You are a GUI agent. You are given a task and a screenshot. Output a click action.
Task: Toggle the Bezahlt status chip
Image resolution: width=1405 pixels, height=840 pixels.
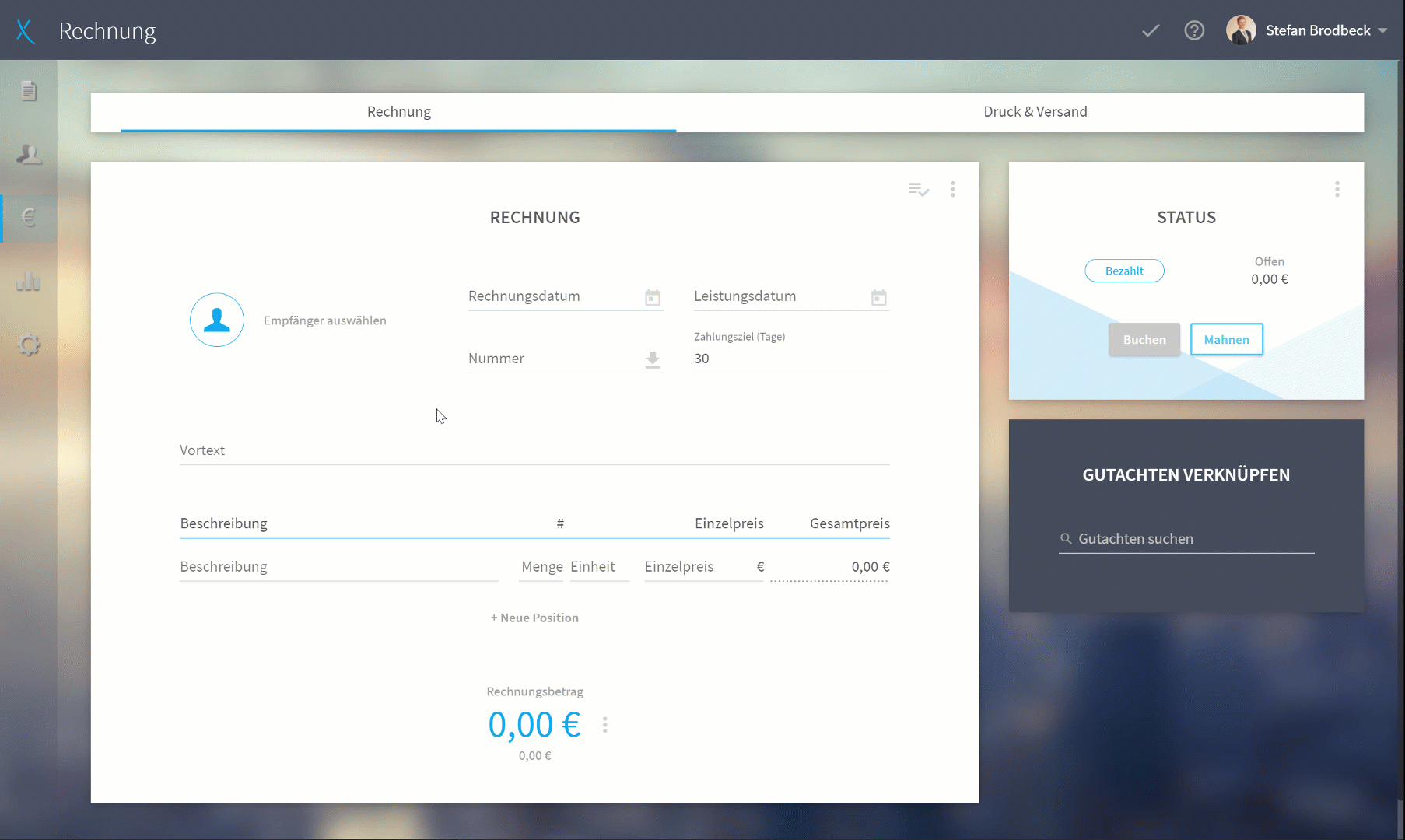click(1124, 271)
